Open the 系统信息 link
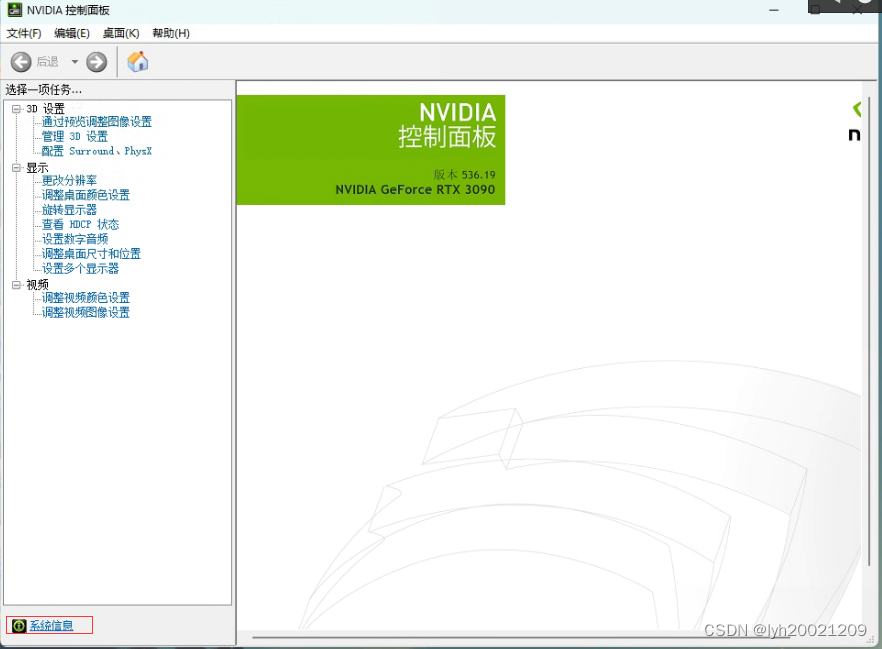The width and height of the screenshot is (882, 649). (51, 625)
